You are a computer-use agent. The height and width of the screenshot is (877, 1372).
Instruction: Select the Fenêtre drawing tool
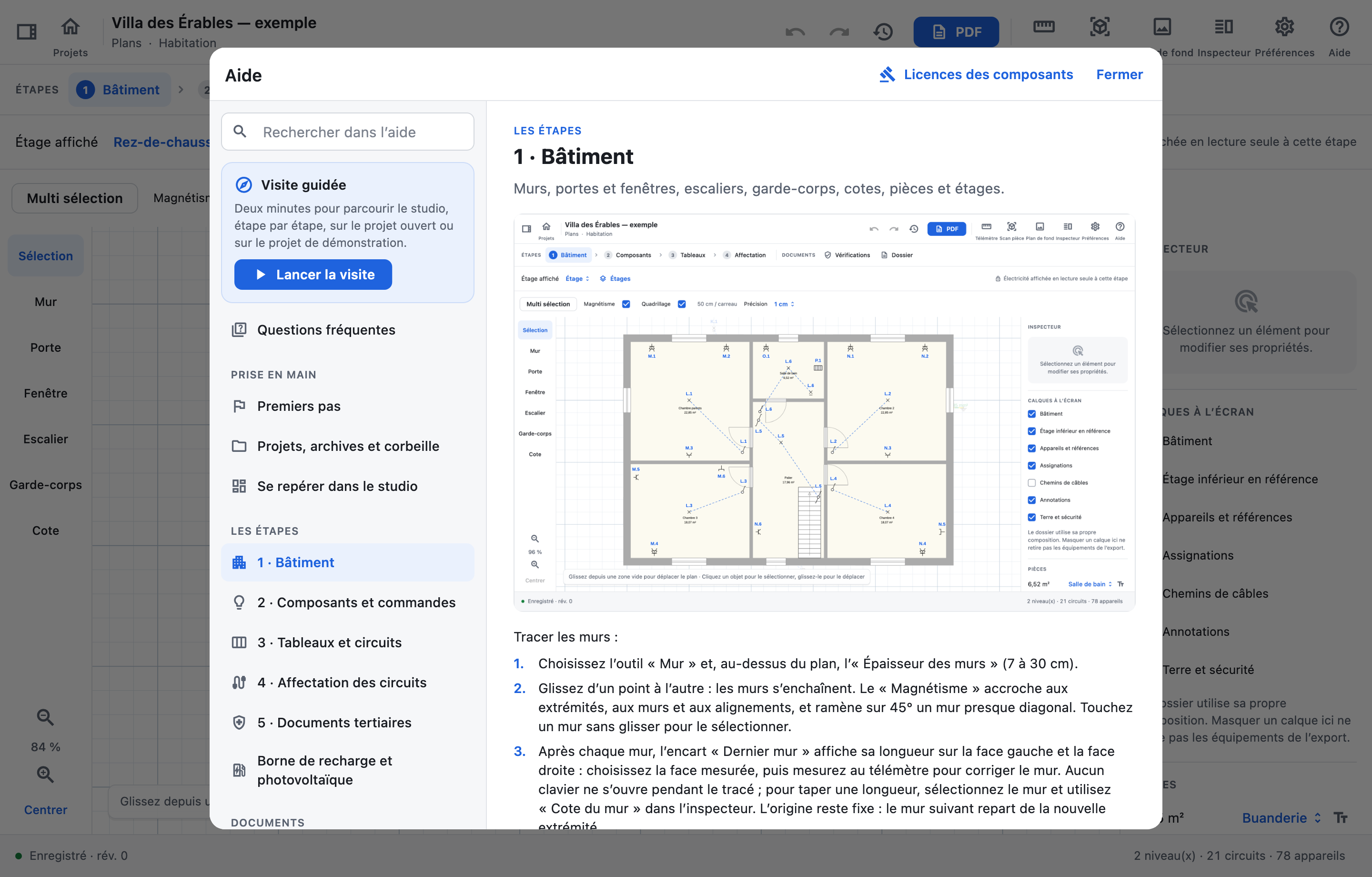pos(46,393)
